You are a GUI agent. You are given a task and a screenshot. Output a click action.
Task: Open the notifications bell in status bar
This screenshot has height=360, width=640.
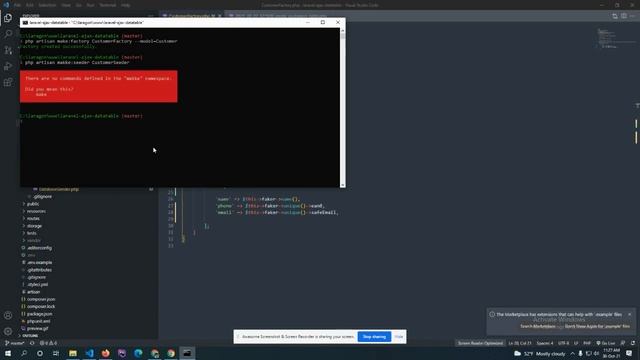point(633,343)
